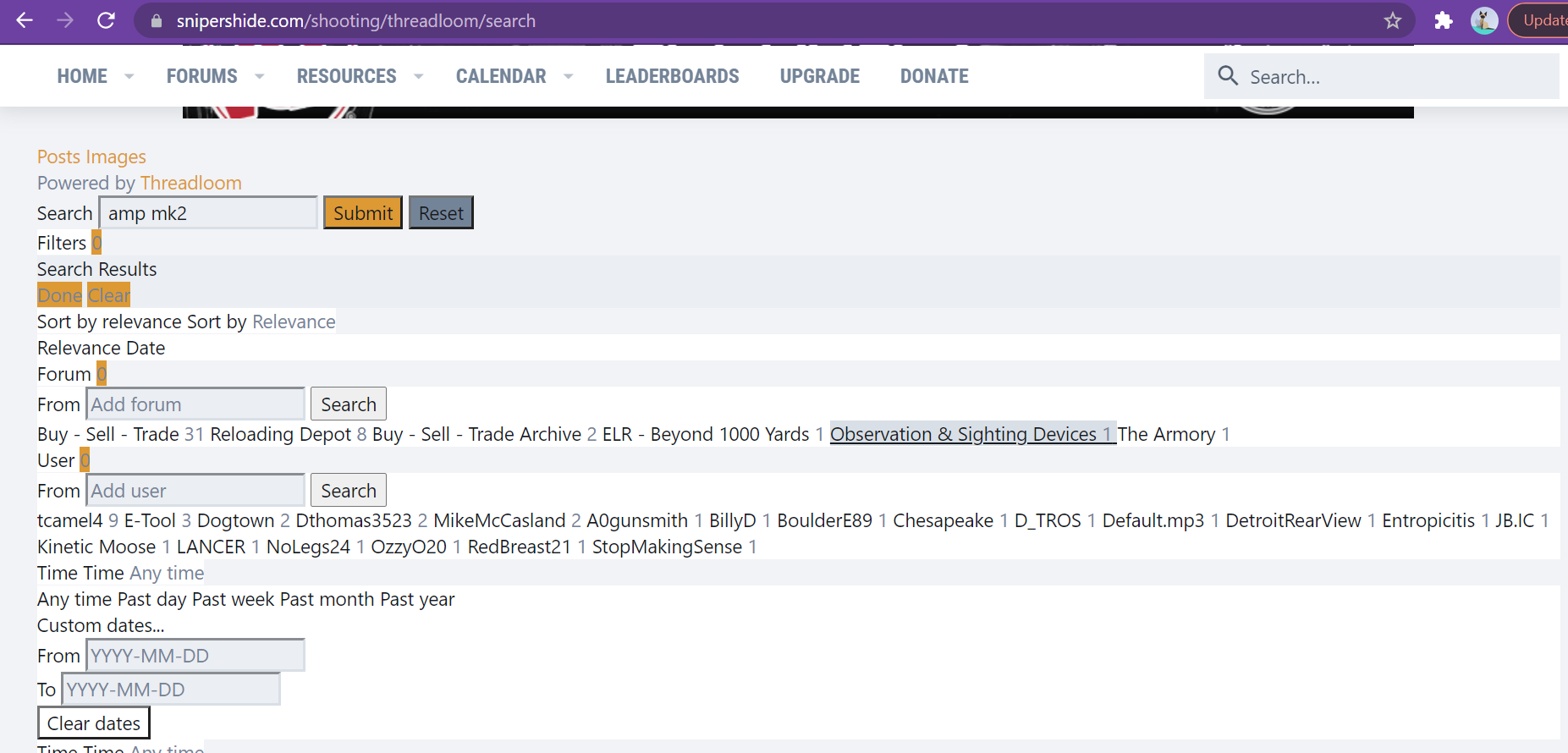Reload the page with refresh icon
This screenshot has height=753, width=1568.
click(106, 20)
